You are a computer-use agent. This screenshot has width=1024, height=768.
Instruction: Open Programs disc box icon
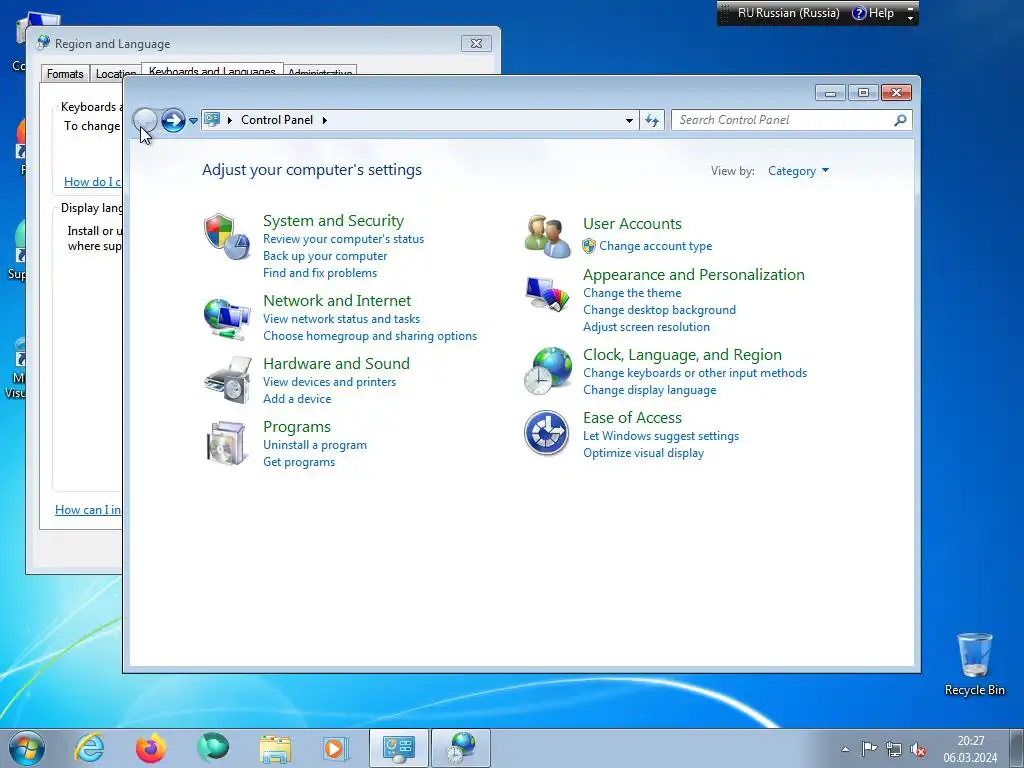pyautogui.click(x=227, y=443)
